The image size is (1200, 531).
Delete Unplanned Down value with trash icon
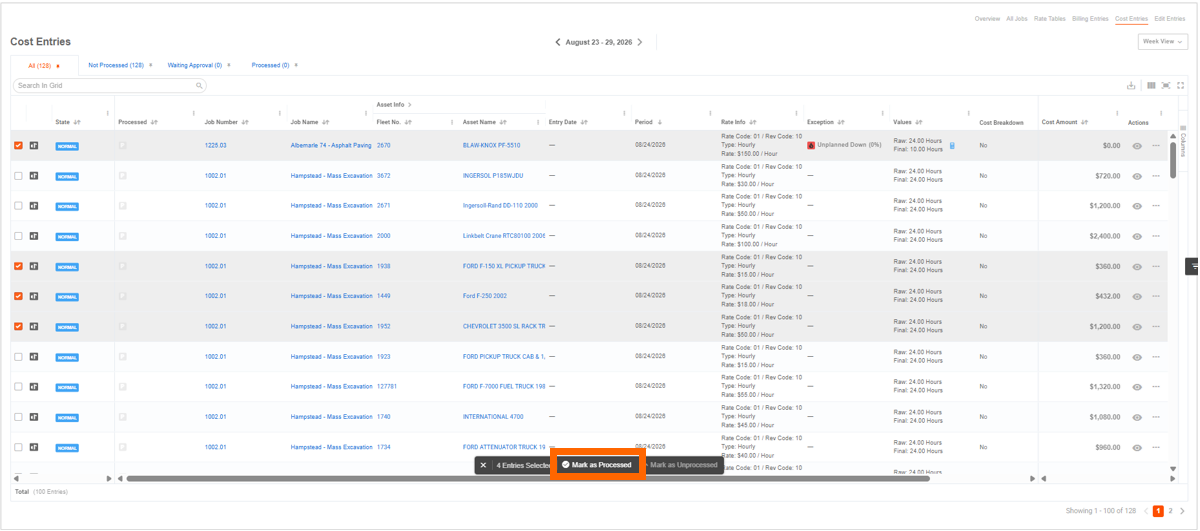pos(952,146)
